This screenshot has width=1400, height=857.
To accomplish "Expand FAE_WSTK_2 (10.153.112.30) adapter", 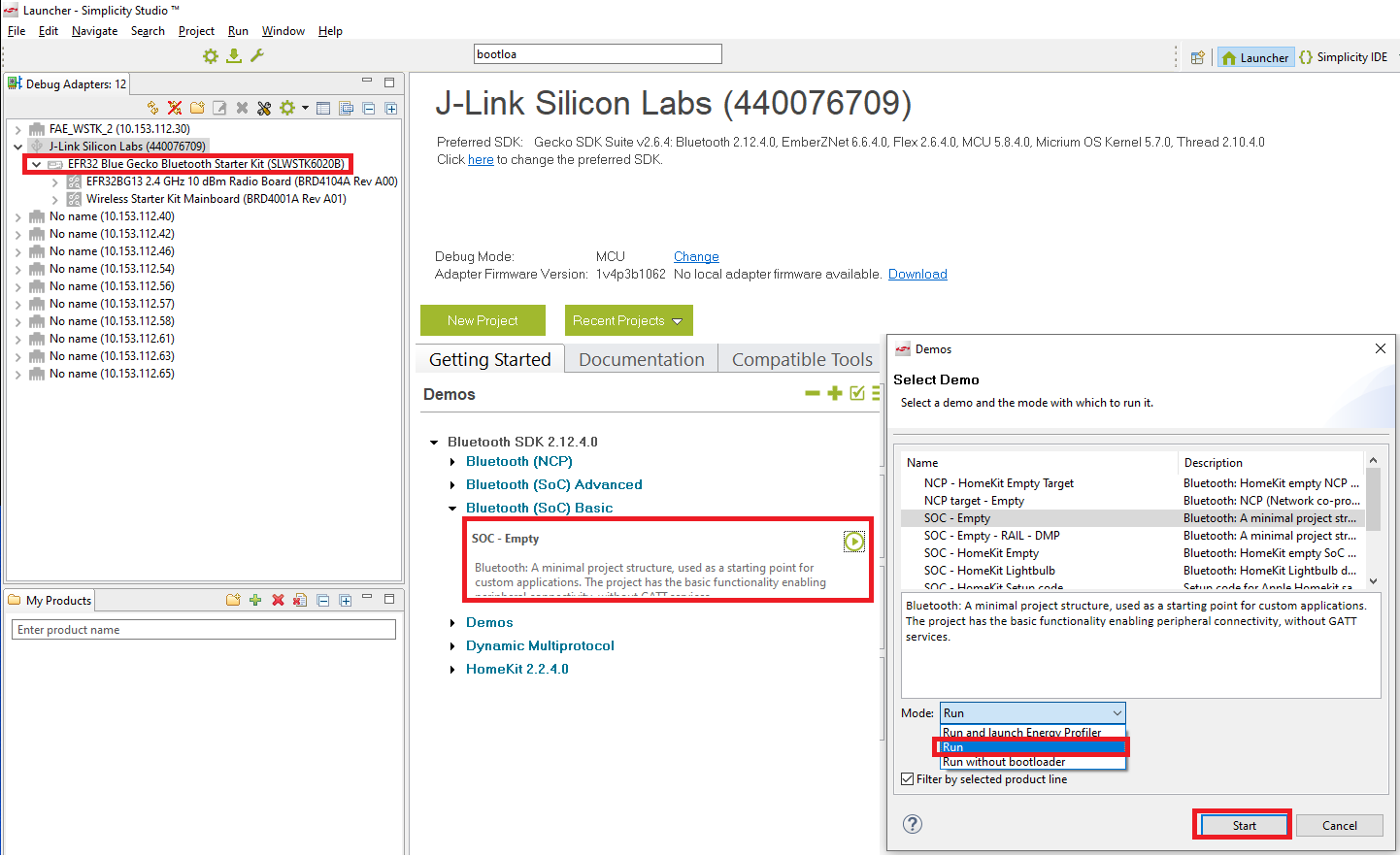I will pos(18,129).
